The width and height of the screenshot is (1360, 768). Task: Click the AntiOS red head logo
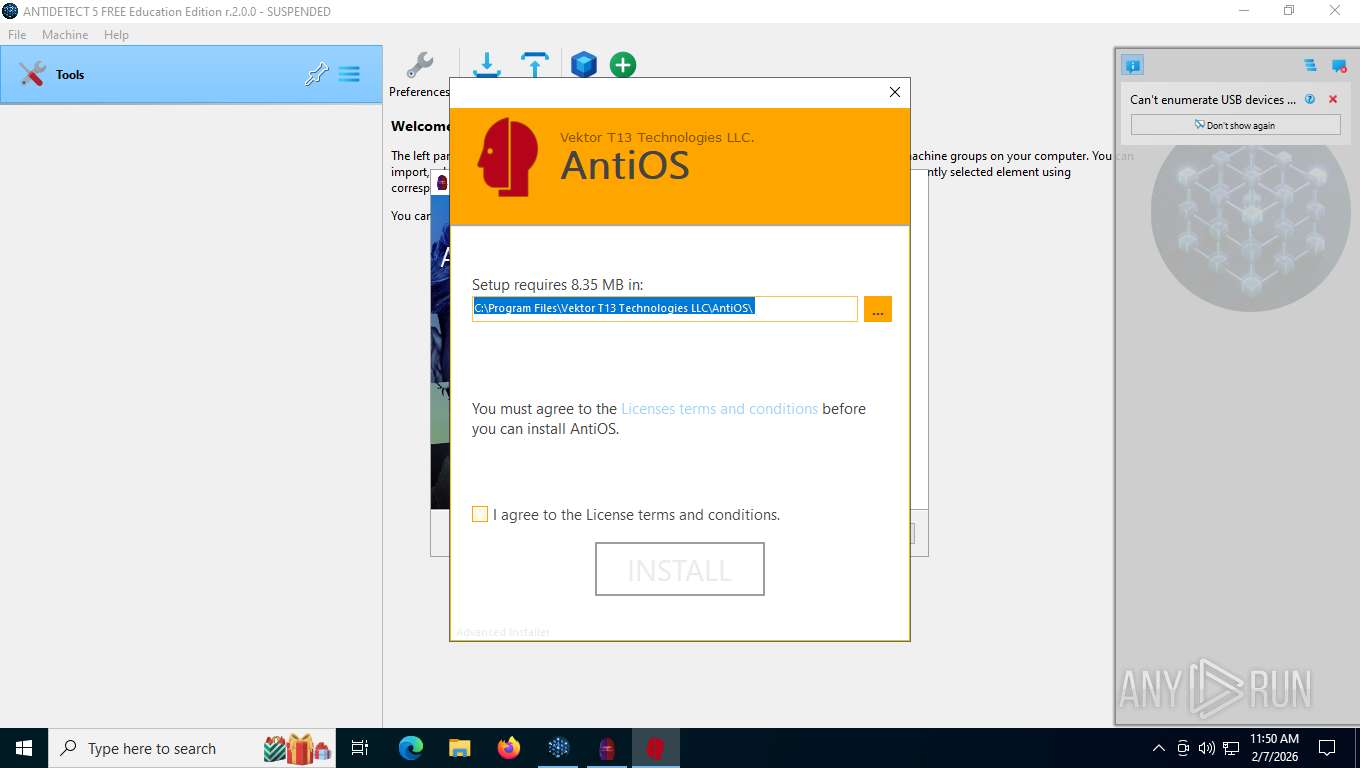(508, 157)
